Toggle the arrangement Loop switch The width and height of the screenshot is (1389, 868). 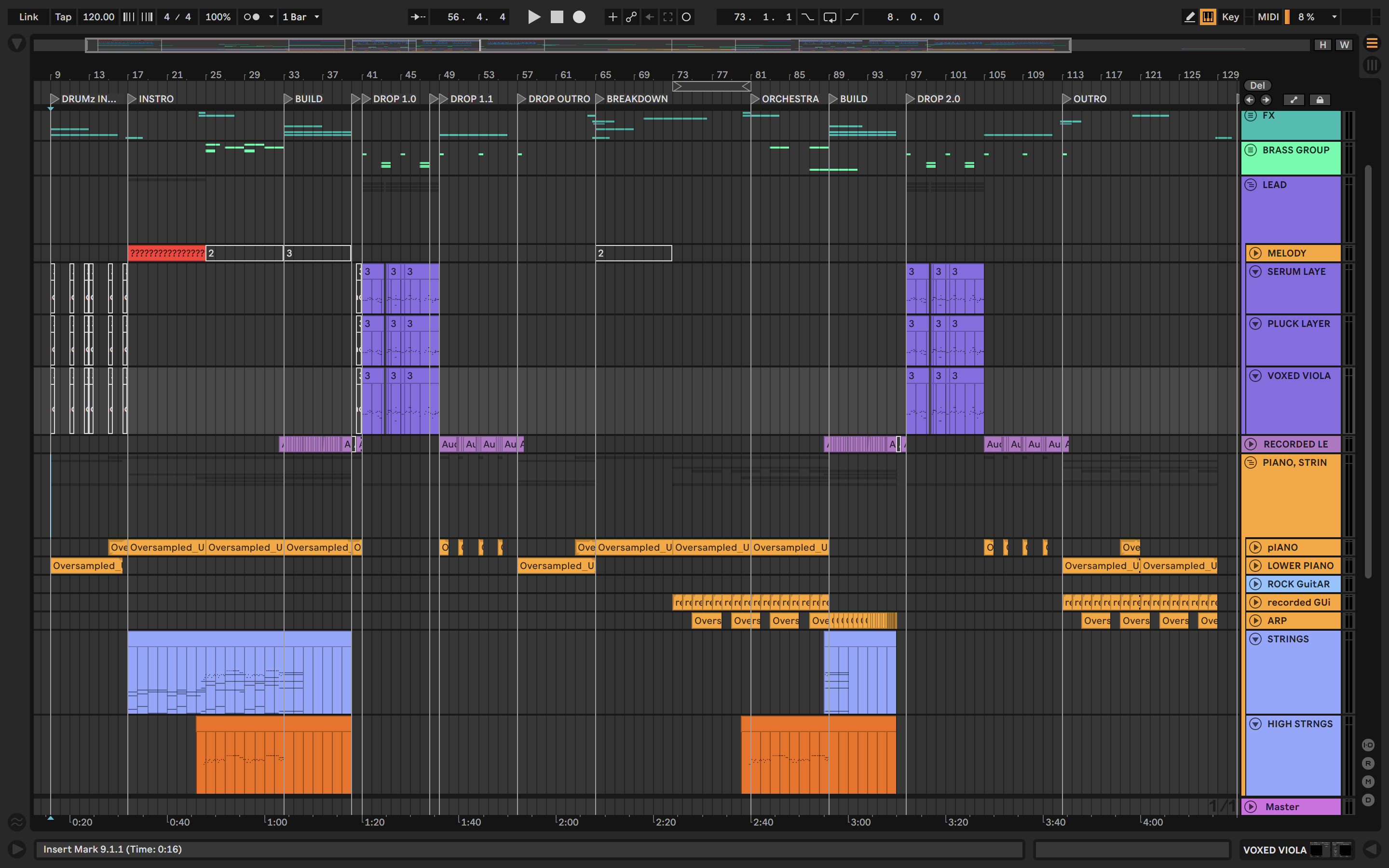pyautogui.click(x=830, y=17)
